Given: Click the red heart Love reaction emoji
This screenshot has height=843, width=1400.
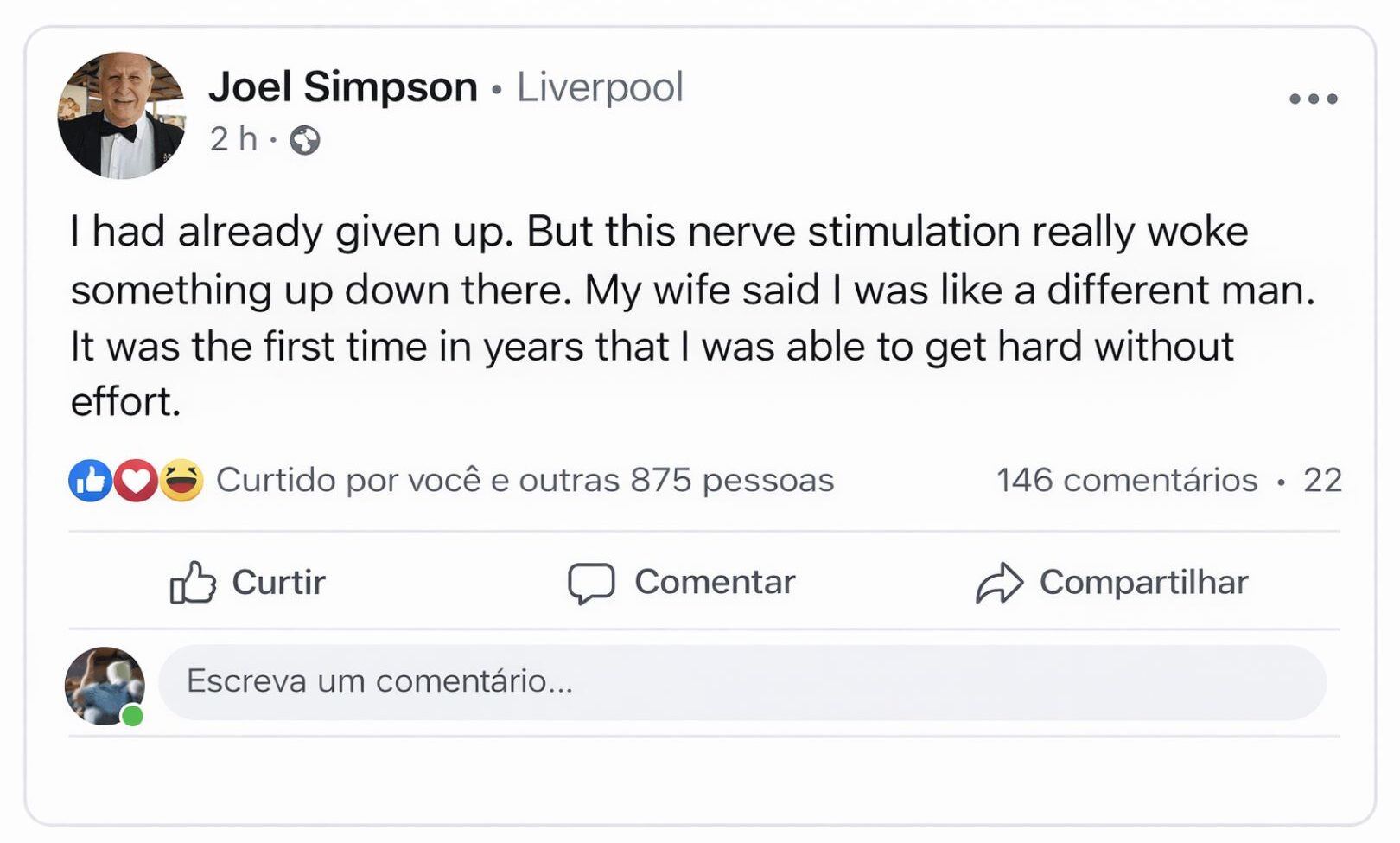Looking at the screenshot, I should (136, 481).
